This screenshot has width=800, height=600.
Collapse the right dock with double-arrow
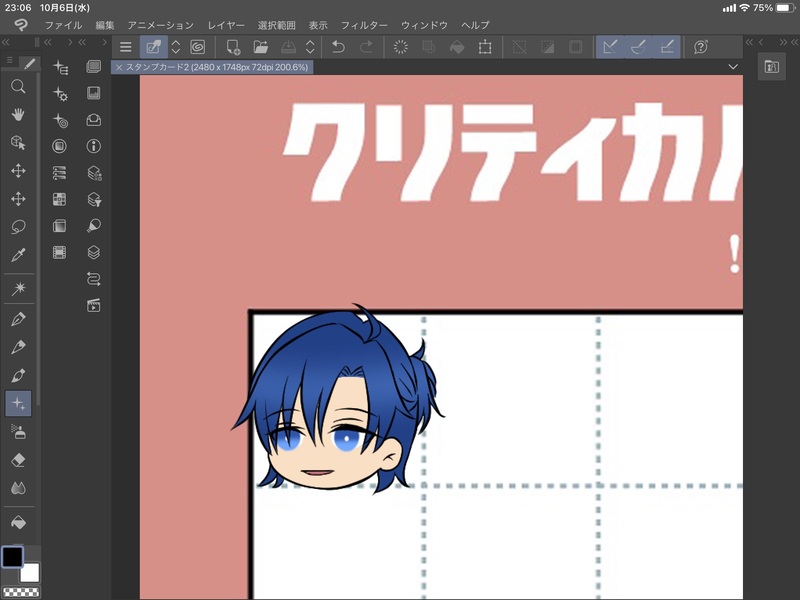(x=783, y=42)
